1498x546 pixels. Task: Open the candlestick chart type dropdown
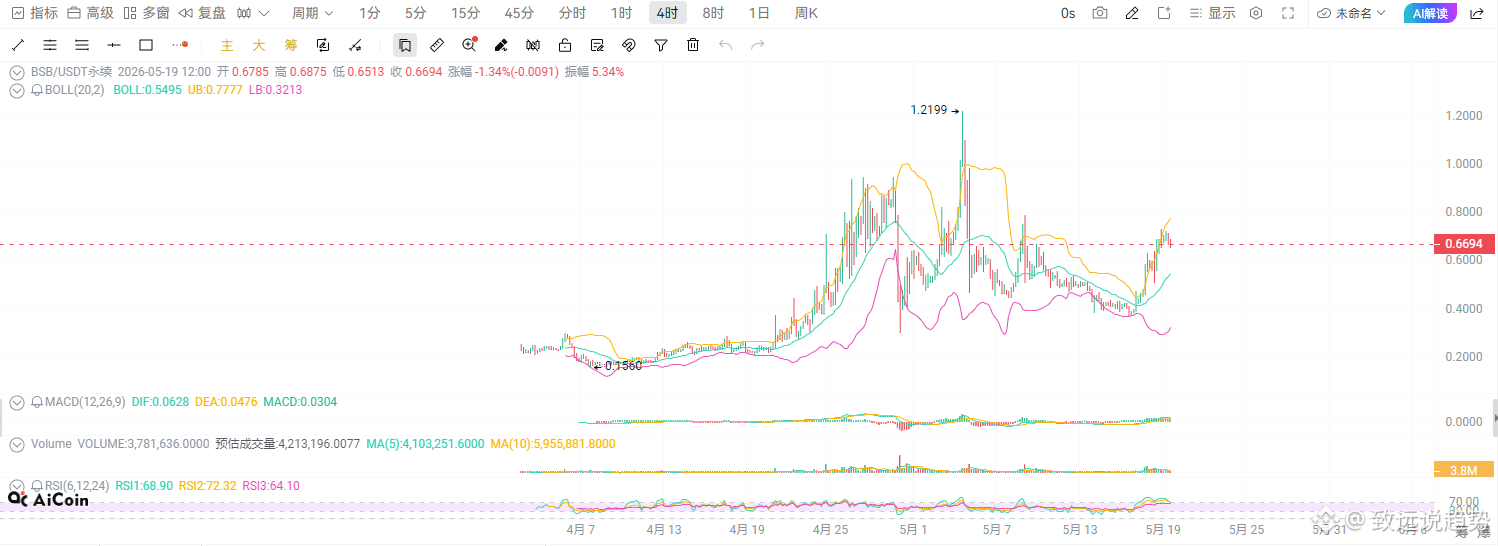tap(253, 13)
